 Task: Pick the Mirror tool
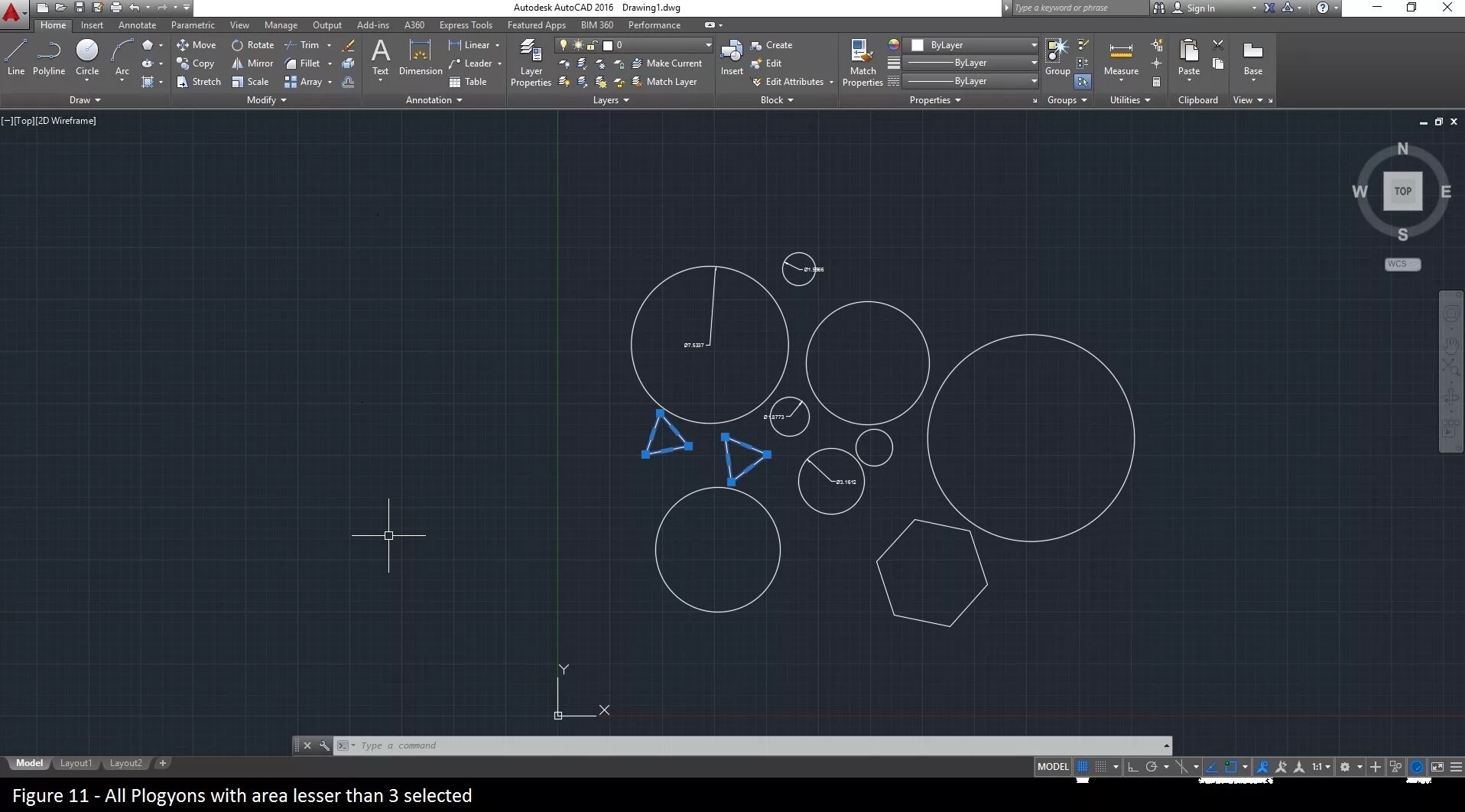pos(252,63)
